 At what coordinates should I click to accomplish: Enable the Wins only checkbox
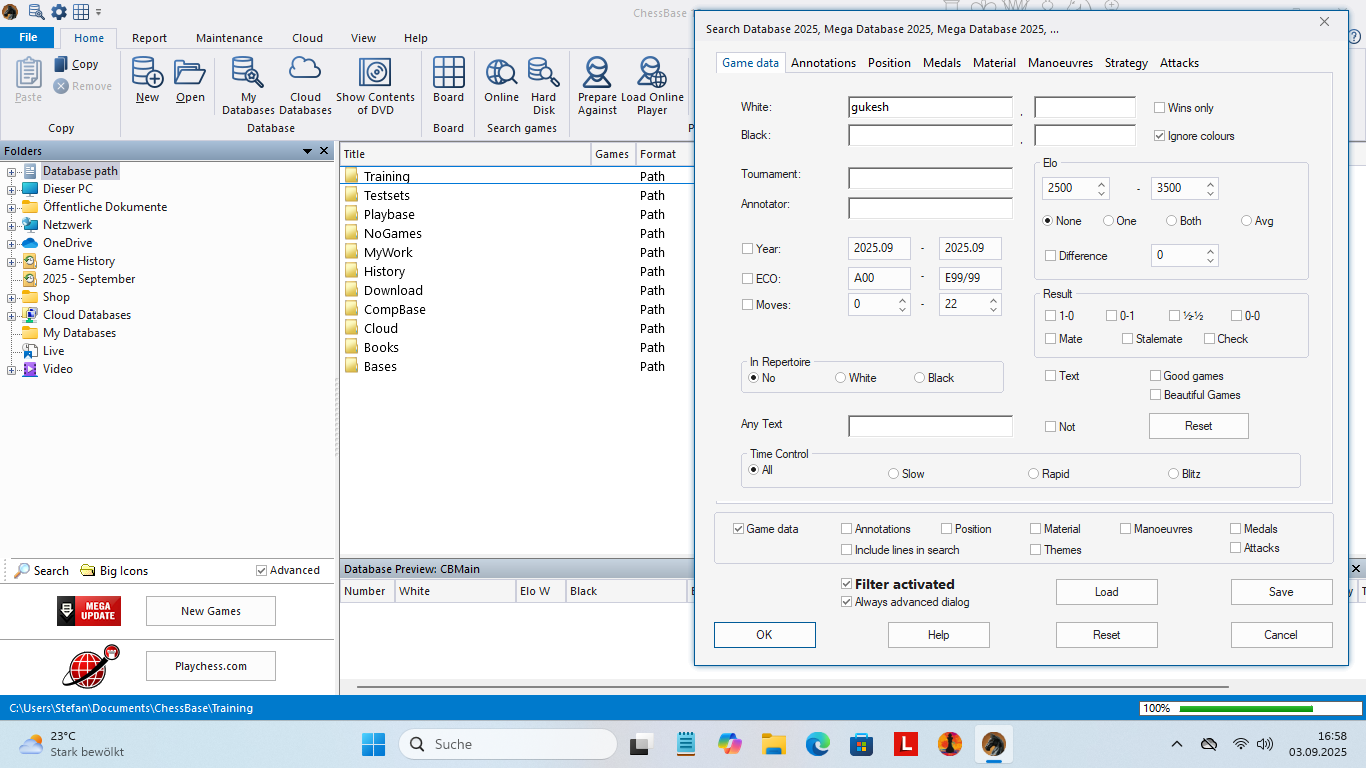[1160, 108]
